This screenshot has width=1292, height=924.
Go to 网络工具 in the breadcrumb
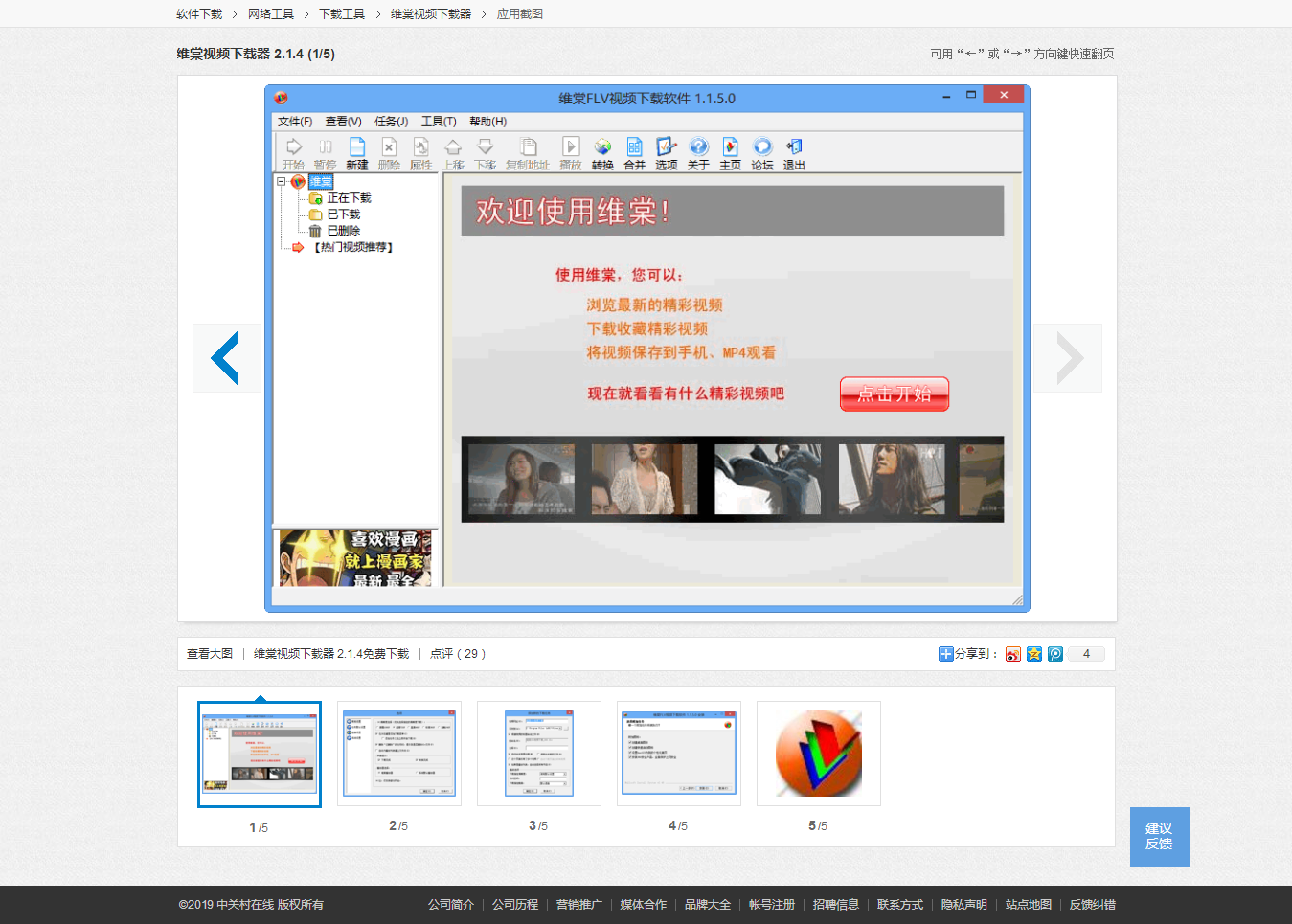271,14
